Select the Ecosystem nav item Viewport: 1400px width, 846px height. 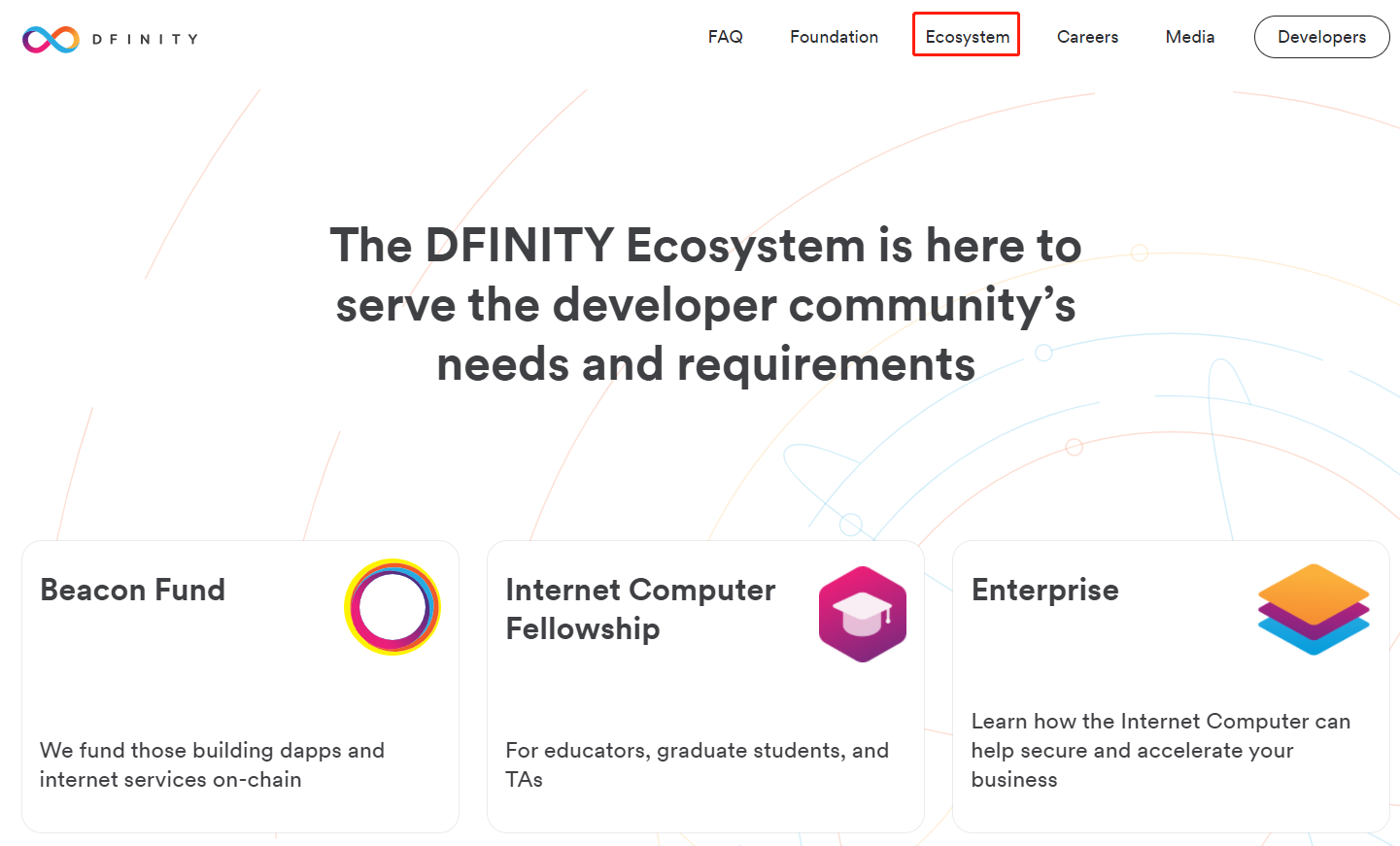pos(967,37)
